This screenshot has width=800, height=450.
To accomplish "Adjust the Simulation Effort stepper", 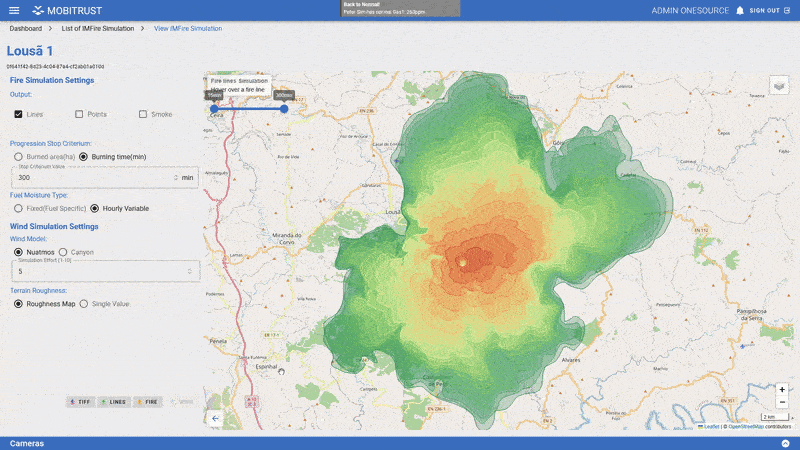I will point(190,271).
